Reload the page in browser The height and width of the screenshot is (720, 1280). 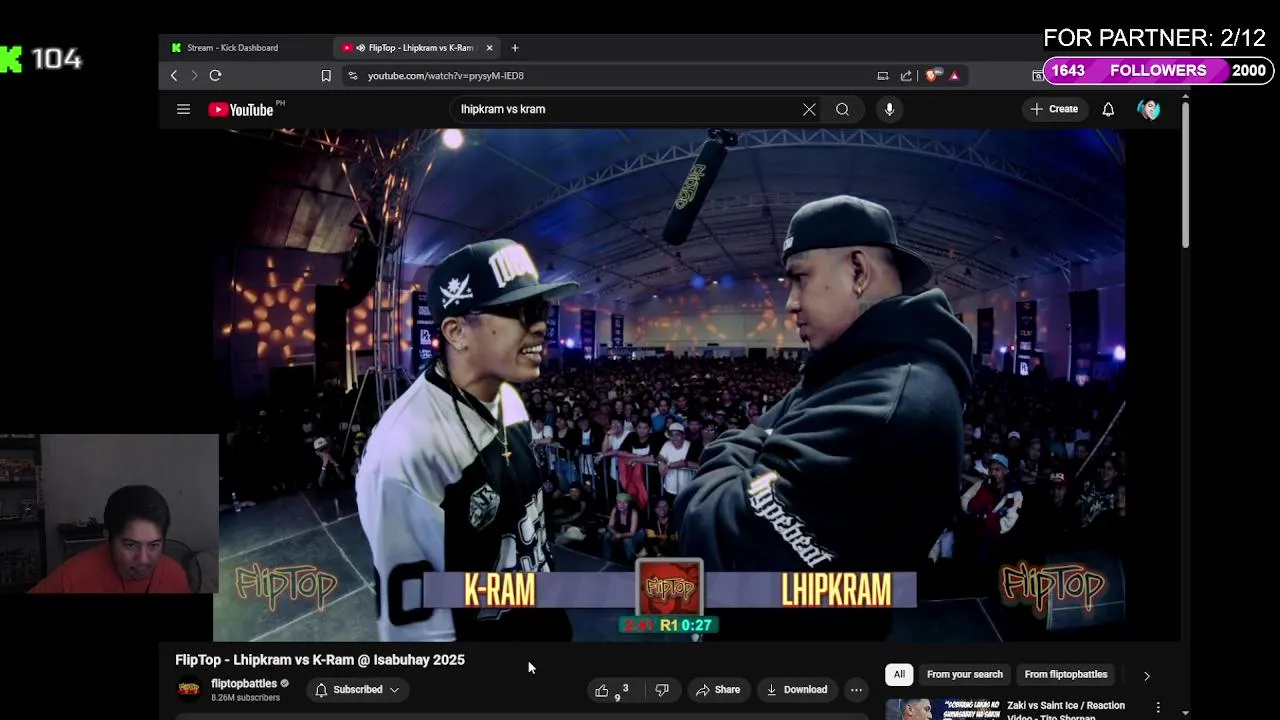pyautogui.click(x=215, y=75)
